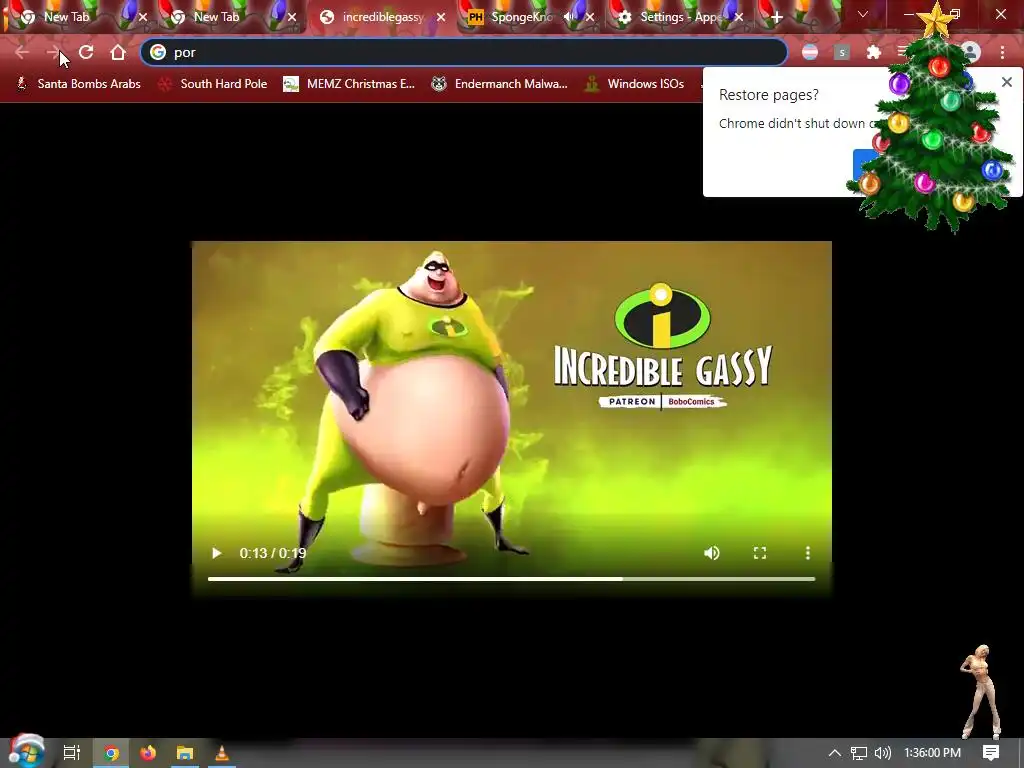The height and width of the screenshot is (768, 1024).
Task: Open Santa Bombs Arabs bookmark
Action: point(79,84)
